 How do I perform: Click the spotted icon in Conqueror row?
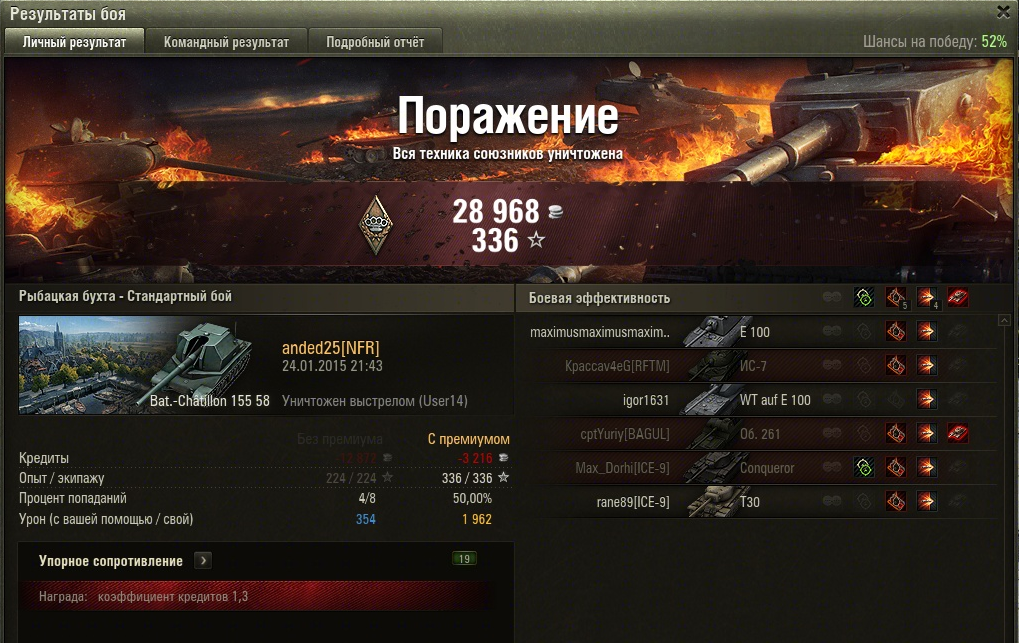click(x=864, y=467)
